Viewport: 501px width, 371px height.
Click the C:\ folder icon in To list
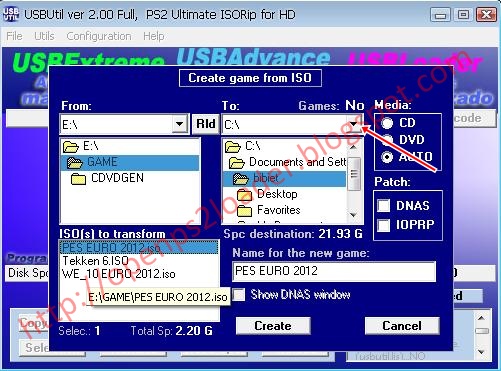[x=233, y=146]
